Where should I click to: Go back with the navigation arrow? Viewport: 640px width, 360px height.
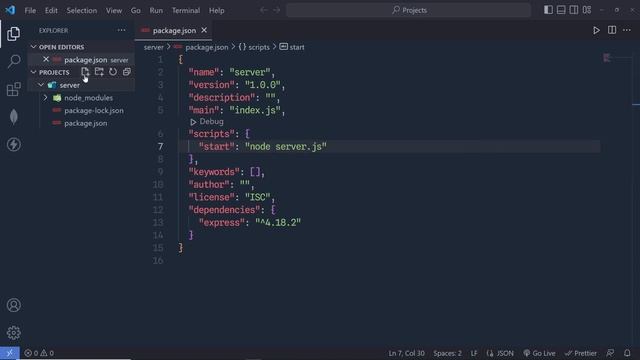tap(264, 10)
